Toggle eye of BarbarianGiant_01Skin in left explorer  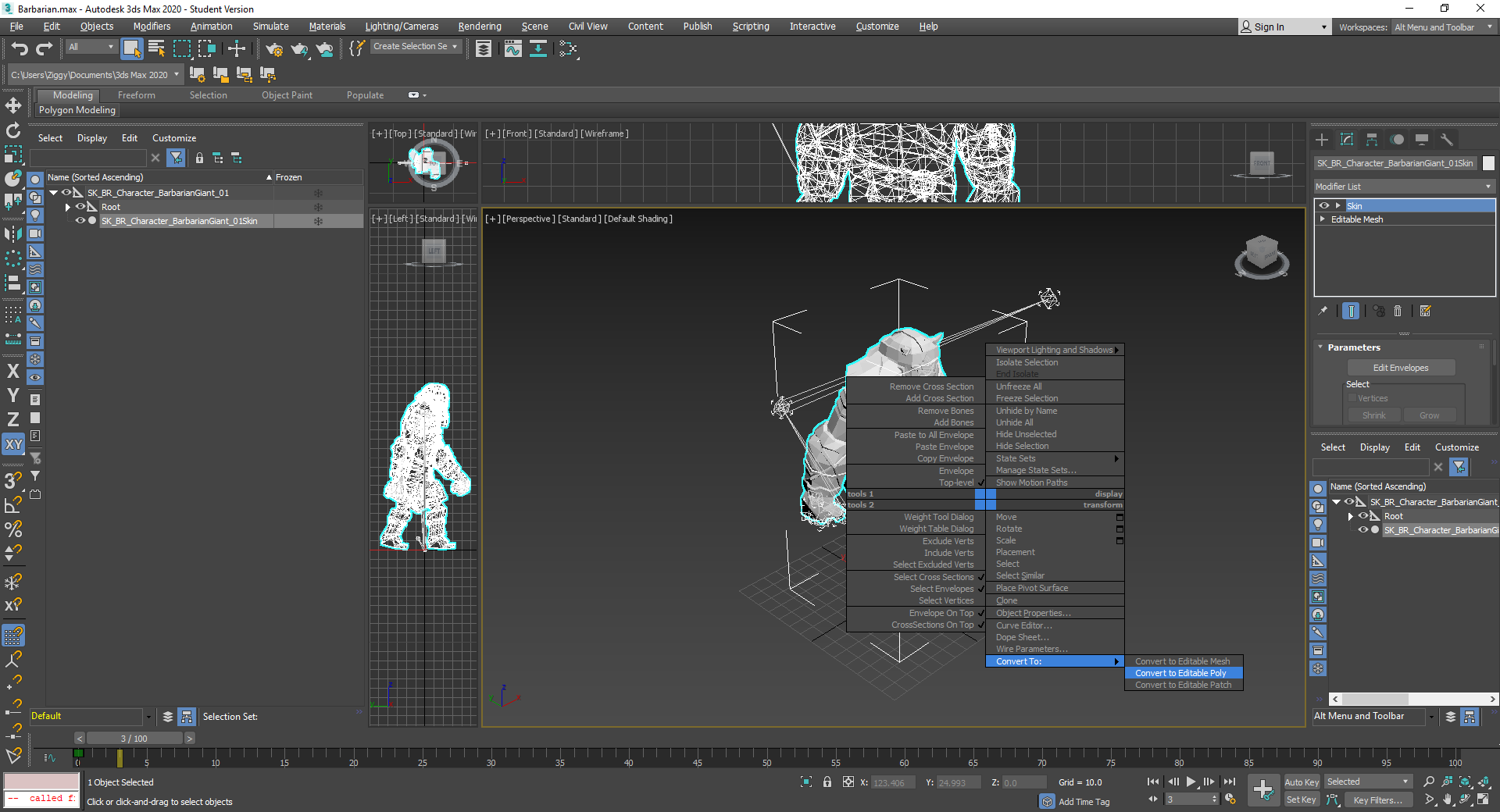(x=80, y=221)
